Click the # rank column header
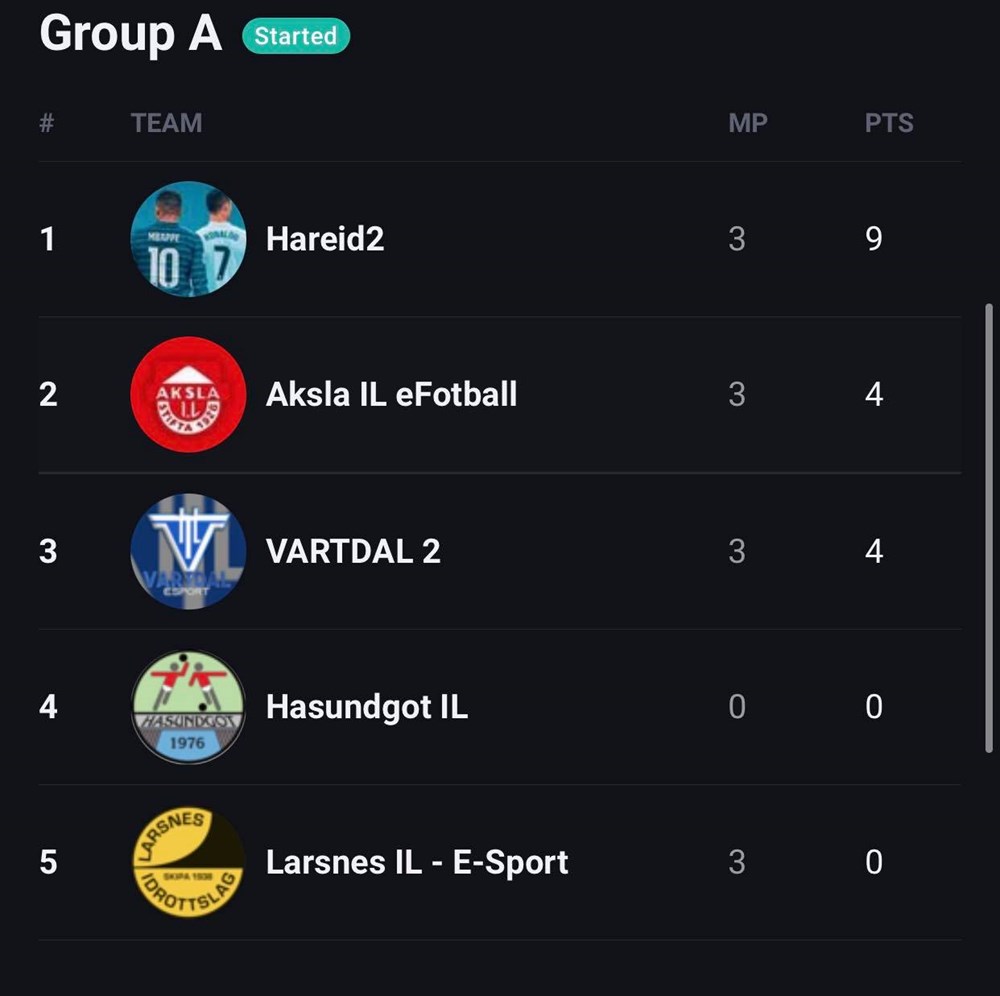Image resolution: width=1000 pixels, height=996 pixels. pyautogui.click(x=46, y=123)
